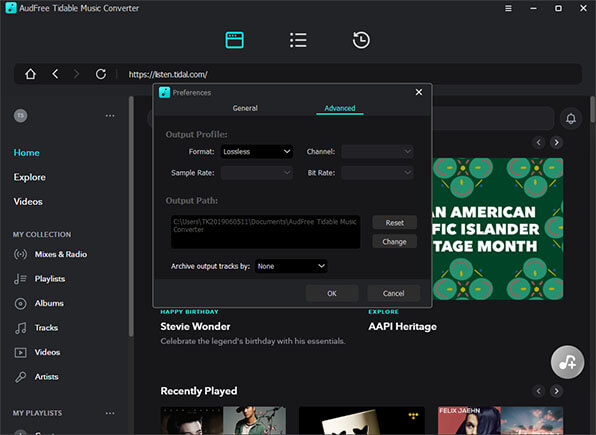The height and width of the screenshot is (435, 596).
Task: Open the Channel dropdown
Action: 377,151
